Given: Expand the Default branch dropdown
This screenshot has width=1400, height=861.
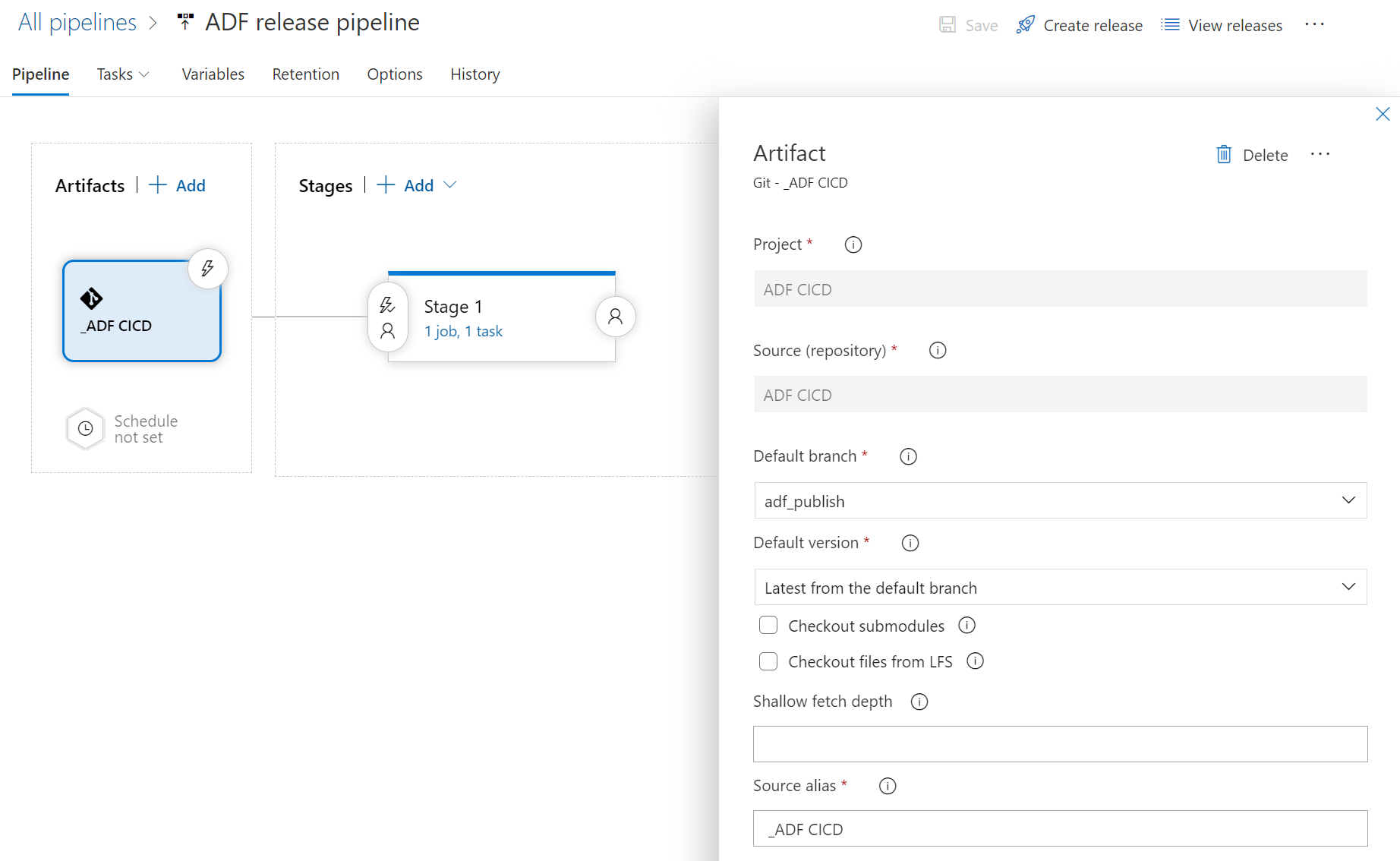Looking at the screenshot, I should [1348, 500].
